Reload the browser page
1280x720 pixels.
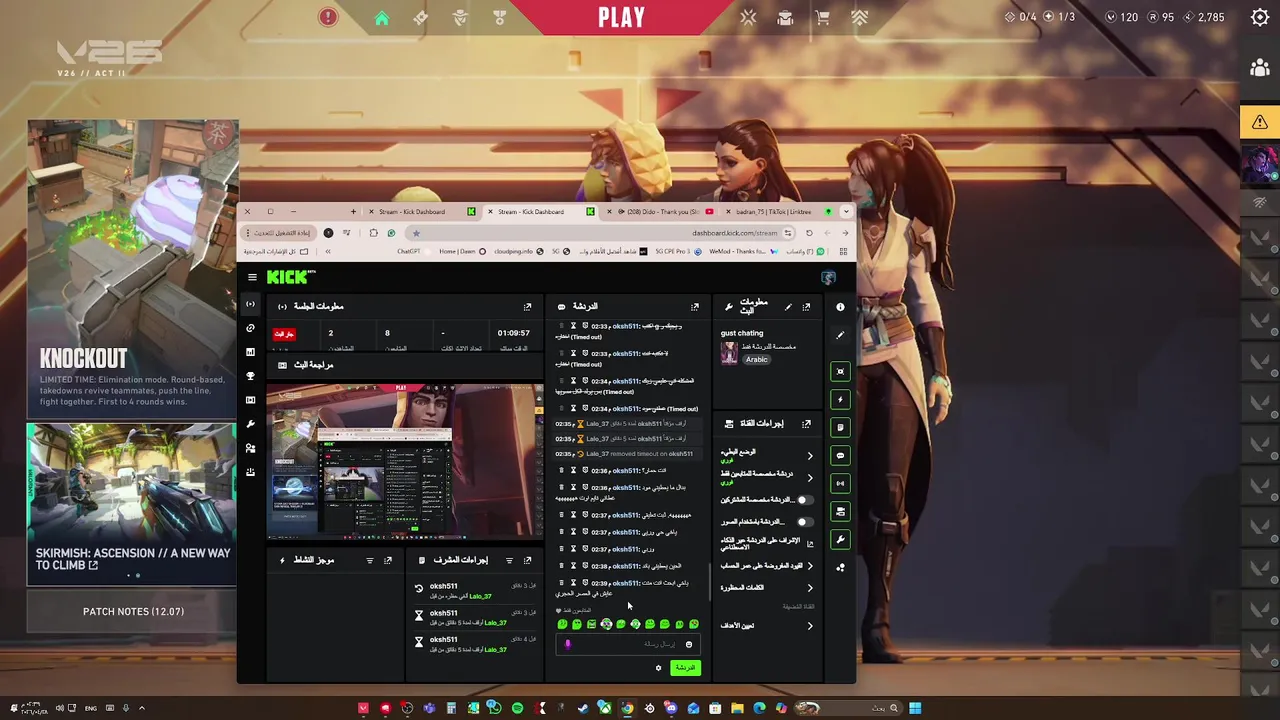809,233
